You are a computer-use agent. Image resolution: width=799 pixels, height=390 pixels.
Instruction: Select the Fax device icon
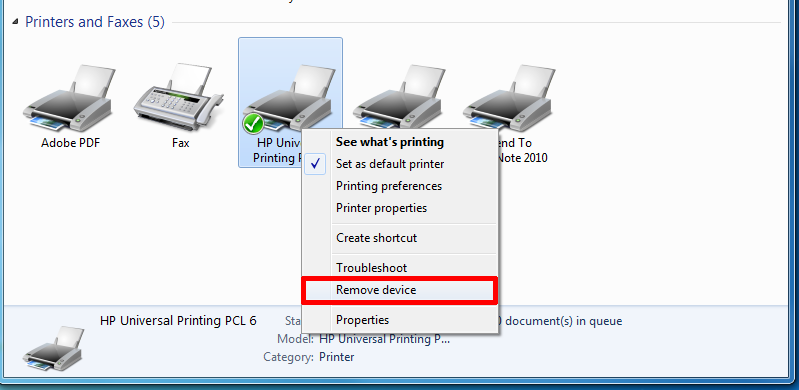(x=179, y=97)
